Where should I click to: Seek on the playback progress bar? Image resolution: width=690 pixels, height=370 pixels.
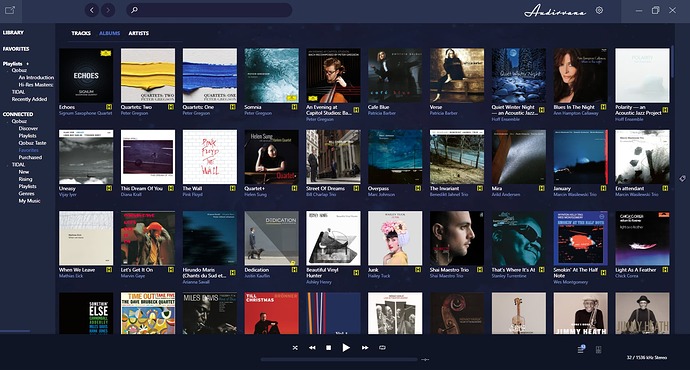click(x=339, y=359)
